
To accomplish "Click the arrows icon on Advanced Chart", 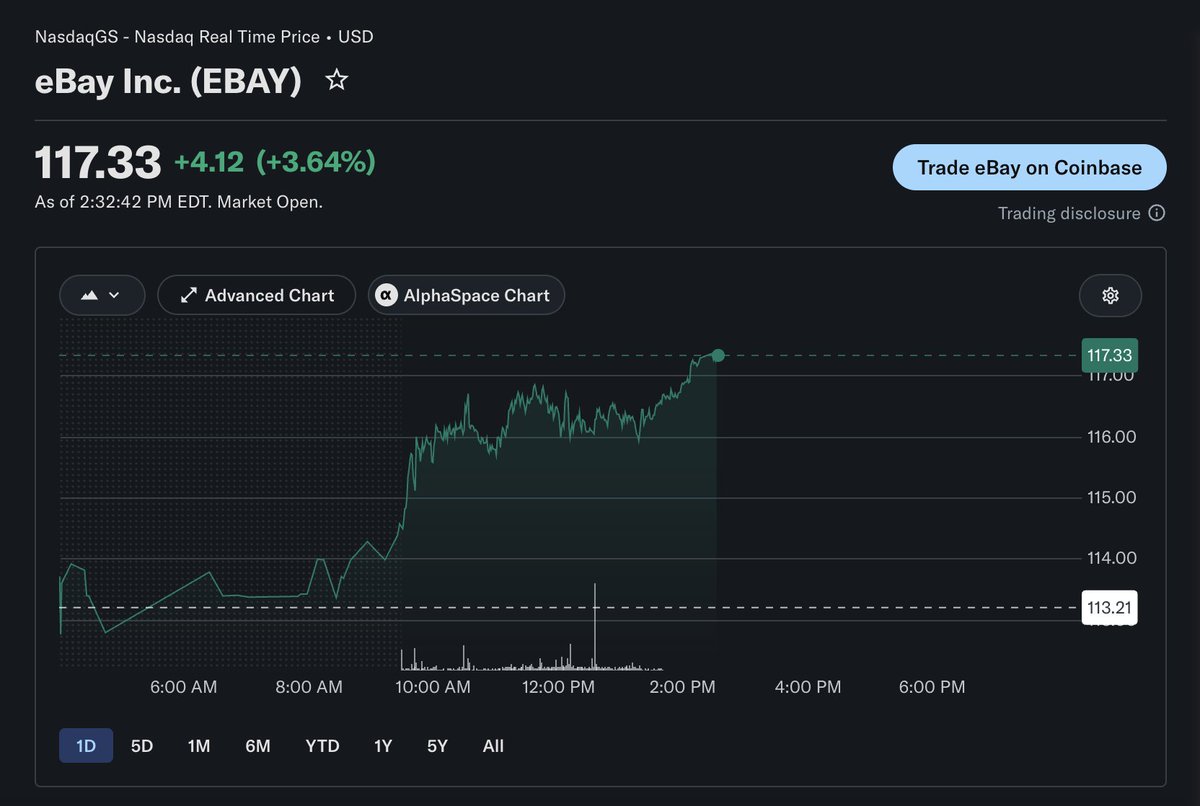I will pyautogui.click(x=188, y=296).
